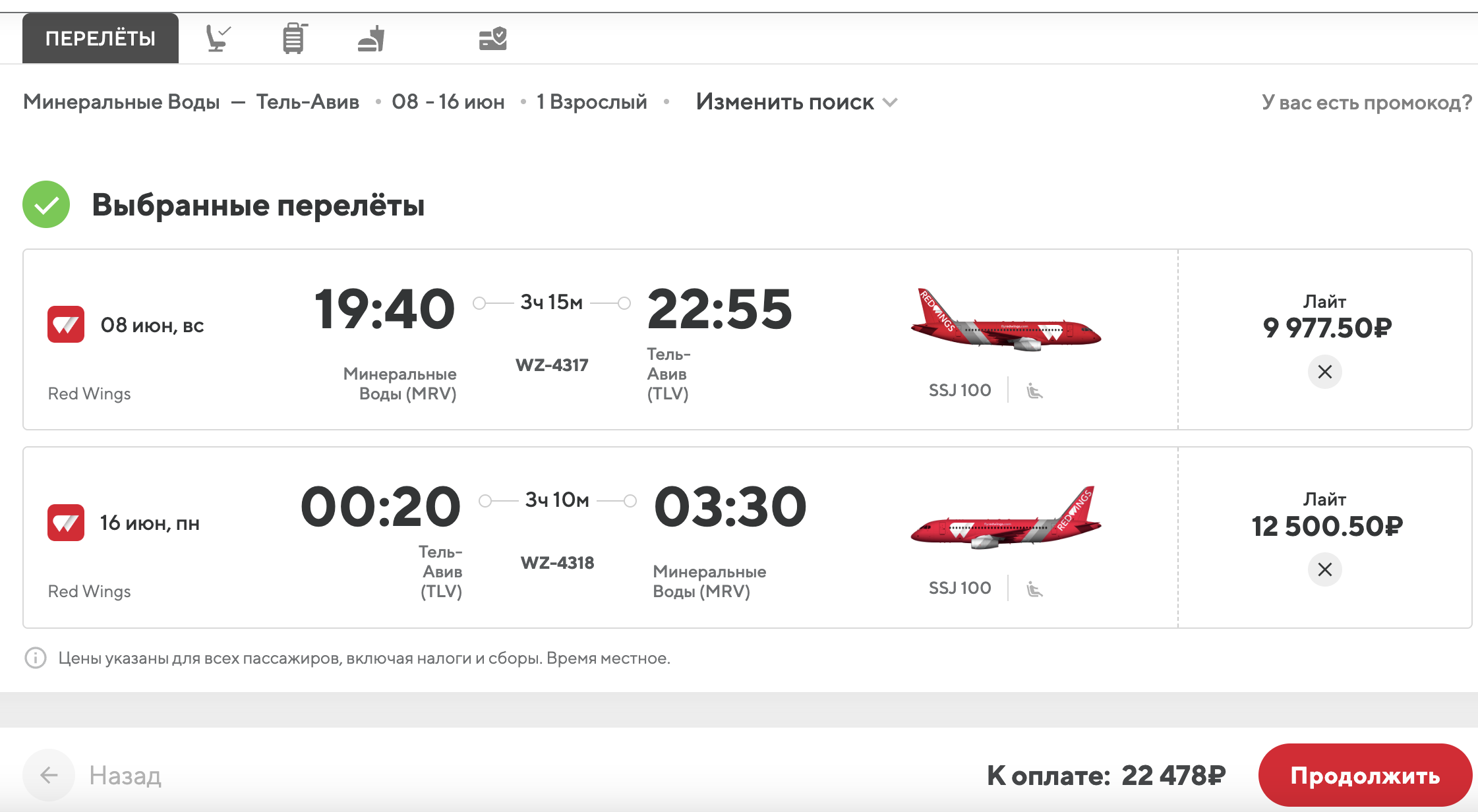Expand the Изменить поиск dropdown
This screenshot has width=1478, height=812.
point(796,102)
